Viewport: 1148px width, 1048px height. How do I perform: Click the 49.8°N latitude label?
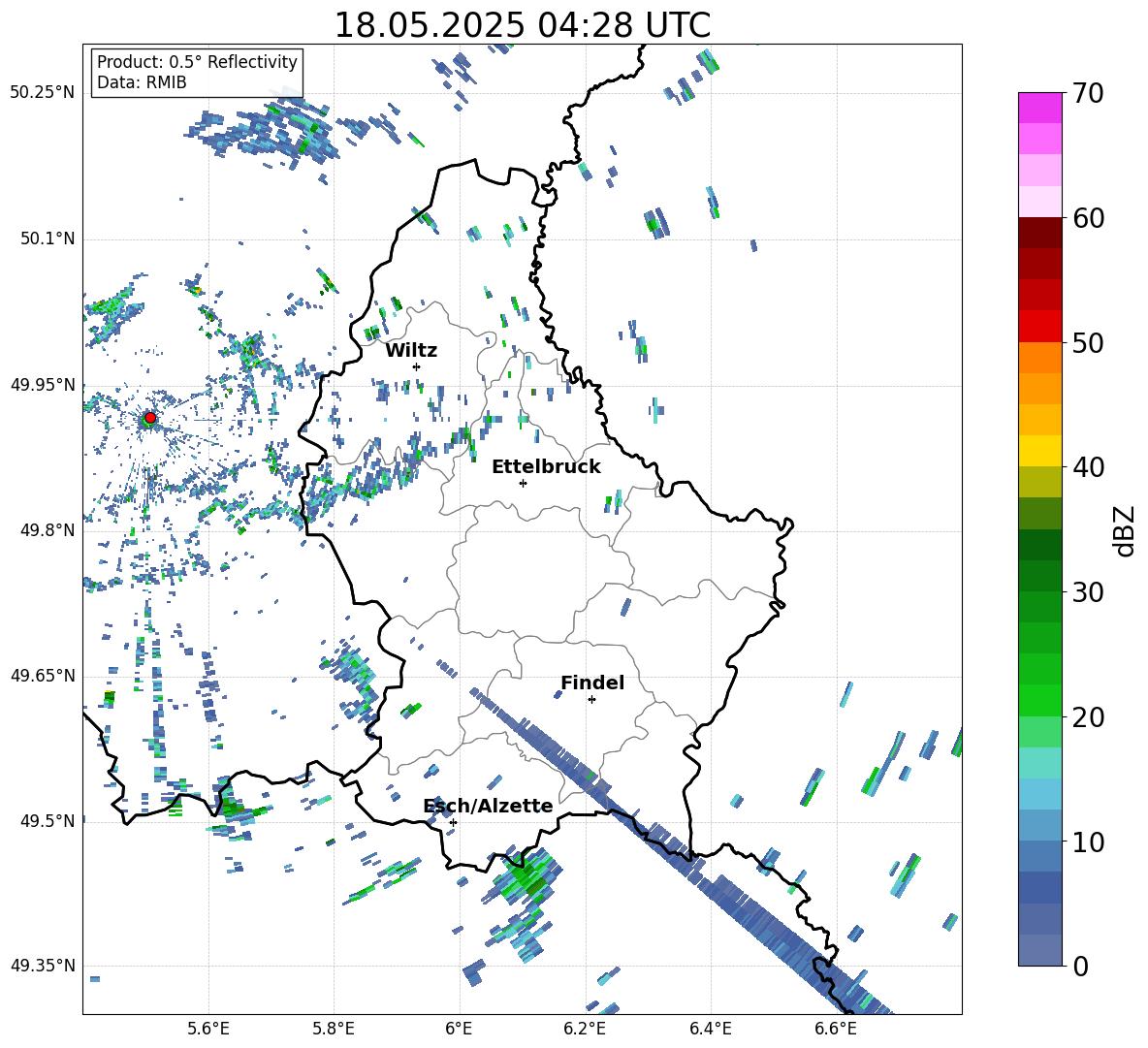coord(47,530)
